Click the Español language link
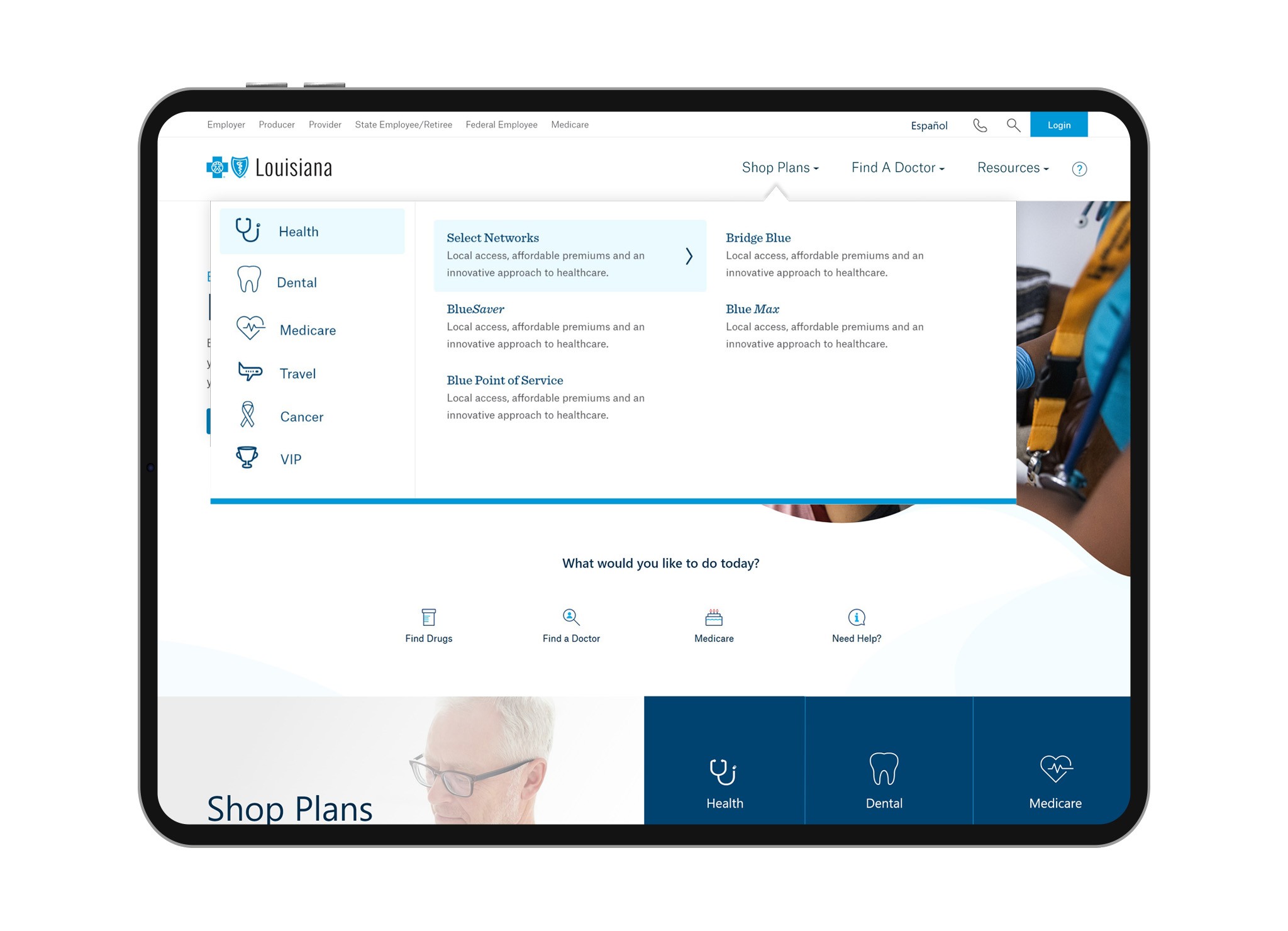The width and height of the screenshot is (1288, 931). click(x=929, y=124)
